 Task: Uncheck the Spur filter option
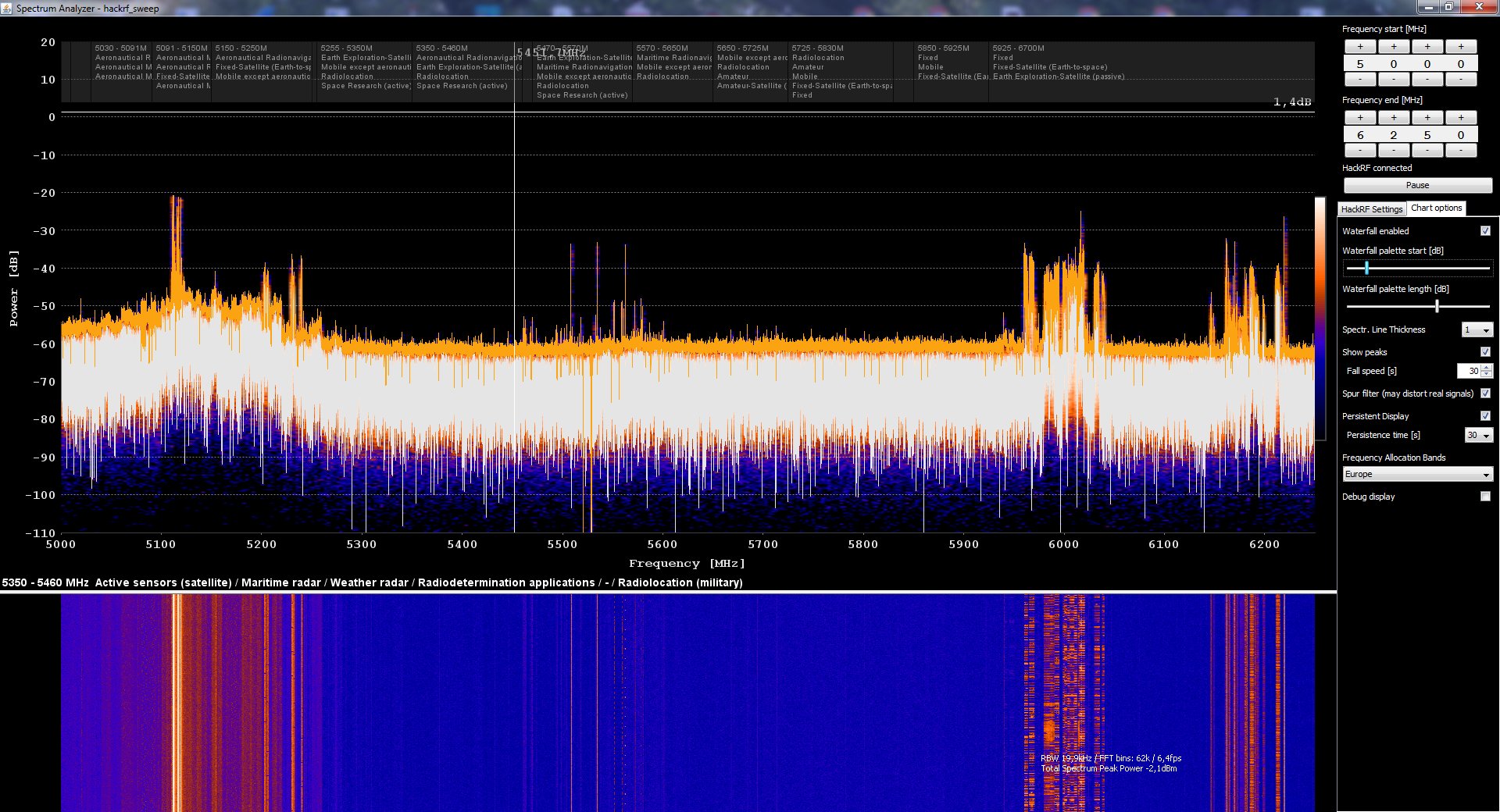pos(1485,394)
